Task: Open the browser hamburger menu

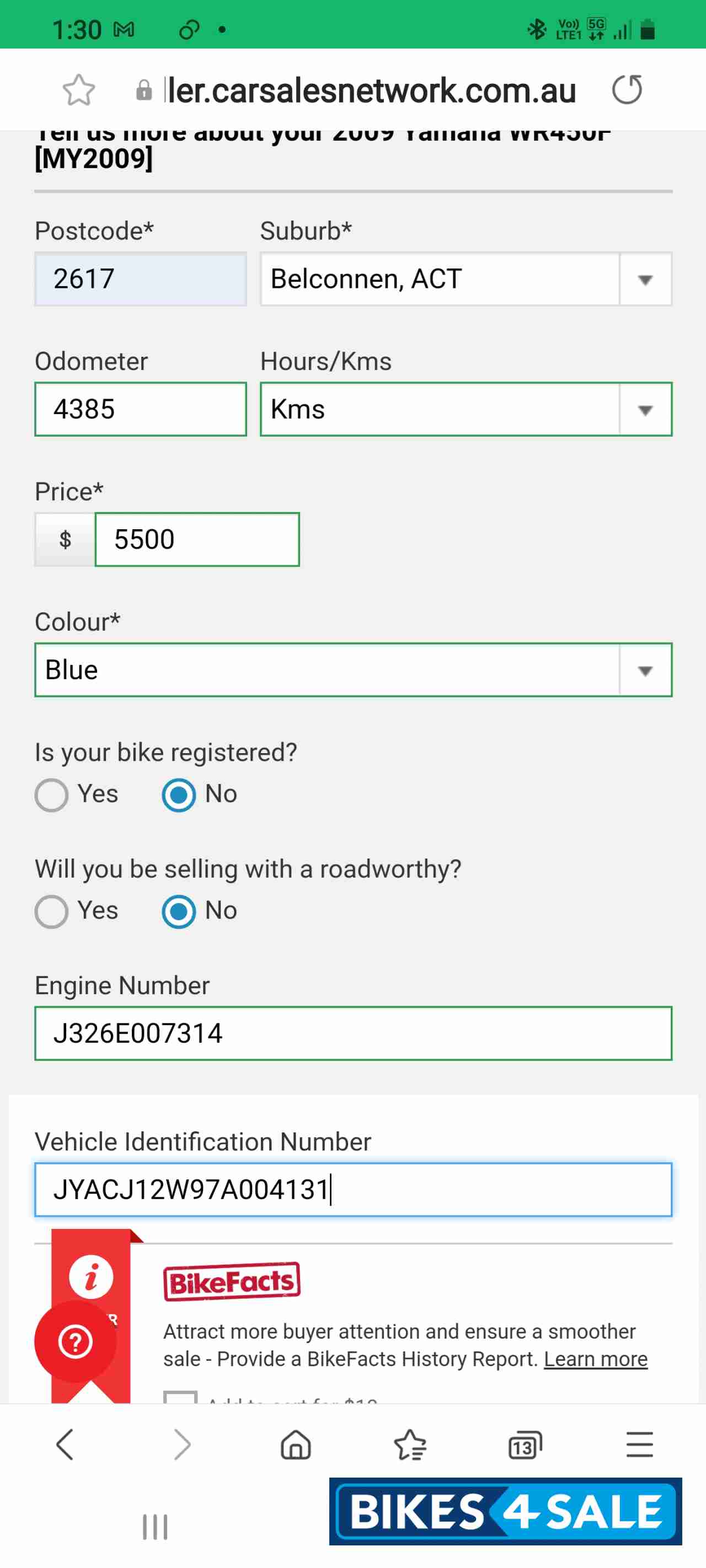Action: coord(639,1444)
